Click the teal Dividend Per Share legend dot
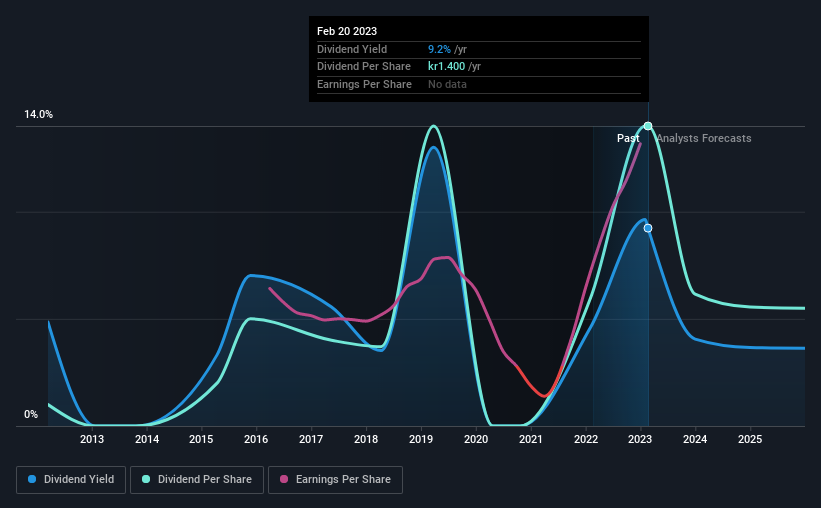Viewport: 821px width, 508px height. tap(146, 479)
